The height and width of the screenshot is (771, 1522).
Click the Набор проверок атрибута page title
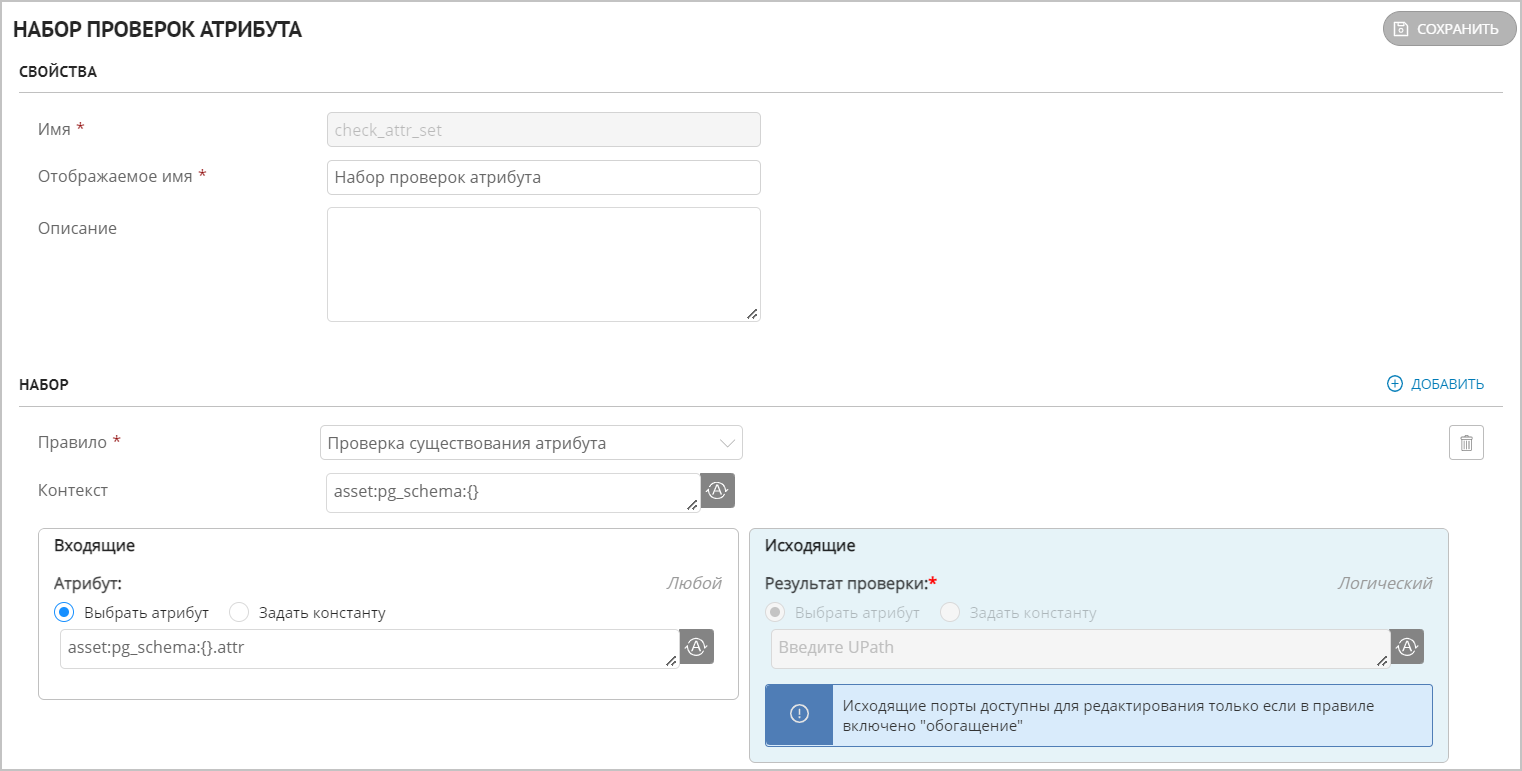158,29
